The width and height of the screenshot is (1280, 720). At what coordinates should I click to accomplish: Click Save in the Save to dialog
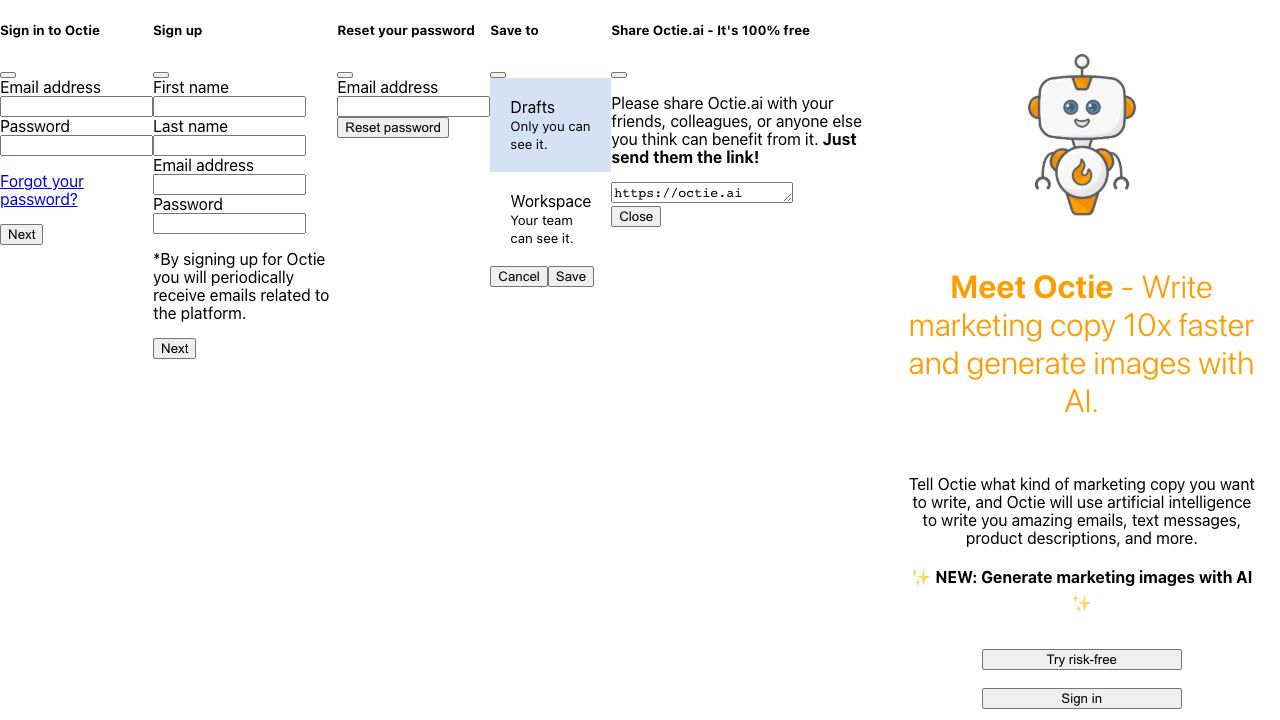point(571,277)
